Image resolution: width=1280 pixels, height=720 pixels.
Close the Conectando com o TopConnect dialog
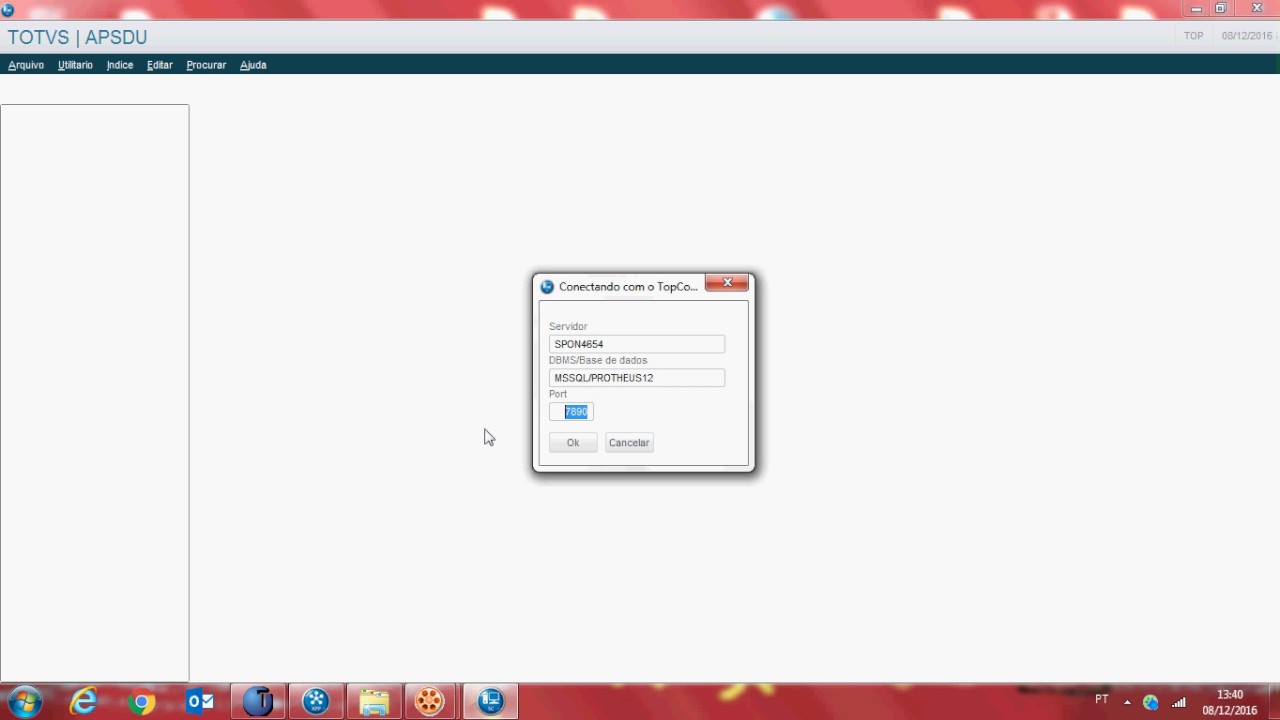tap(727, 283)
